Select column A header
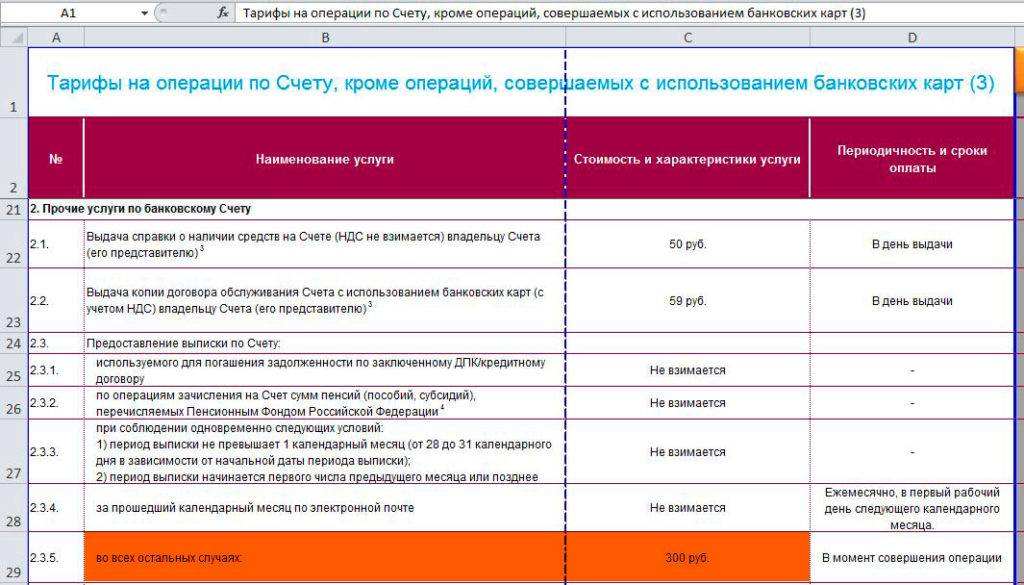Screen dimensions: 1024x585 coord(56,38)
